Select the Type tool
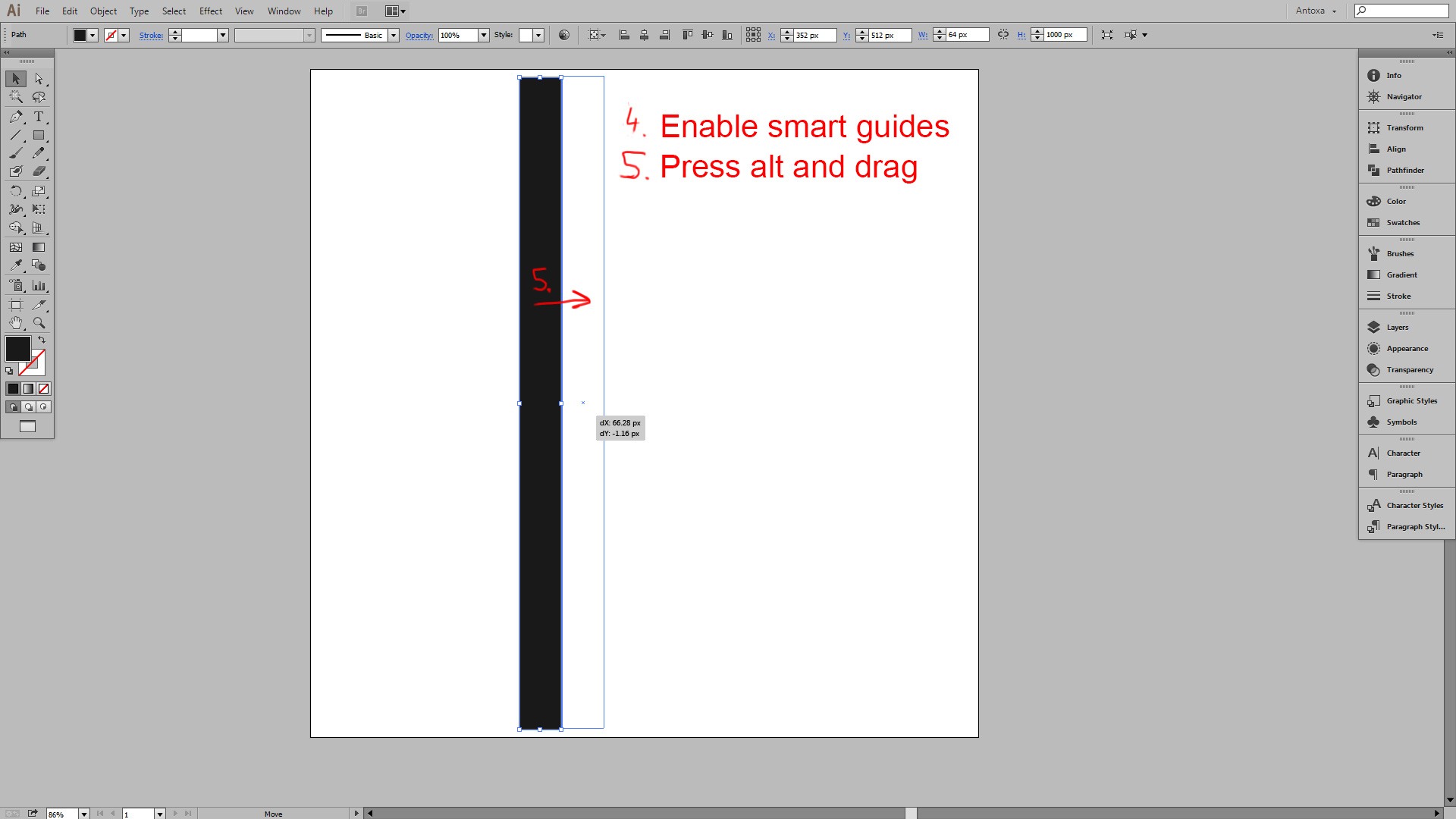This screenshot has width=1456, height=819. [39, 117]
